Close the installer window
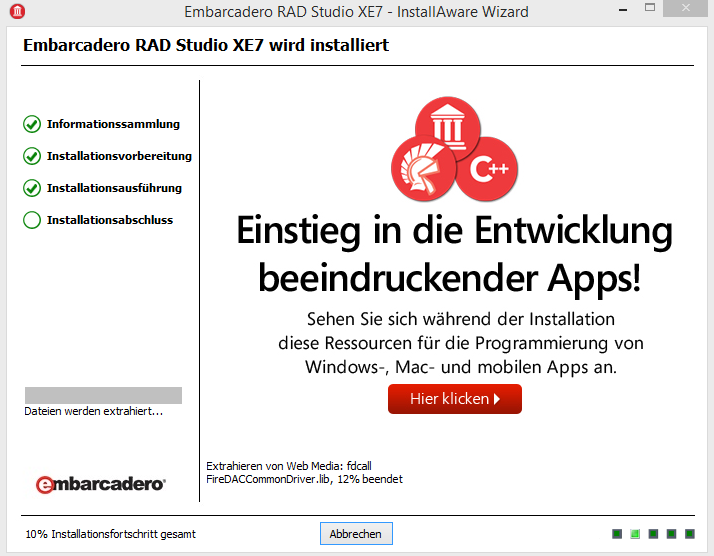The height and width of the screenshot is (556, 714). click(x=685, y=8)
